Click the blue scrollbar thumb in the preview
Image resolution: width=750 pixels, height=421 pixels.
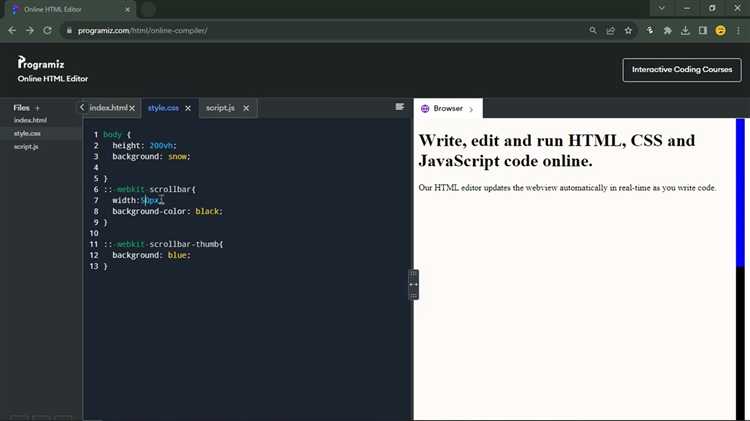(740, 192)
